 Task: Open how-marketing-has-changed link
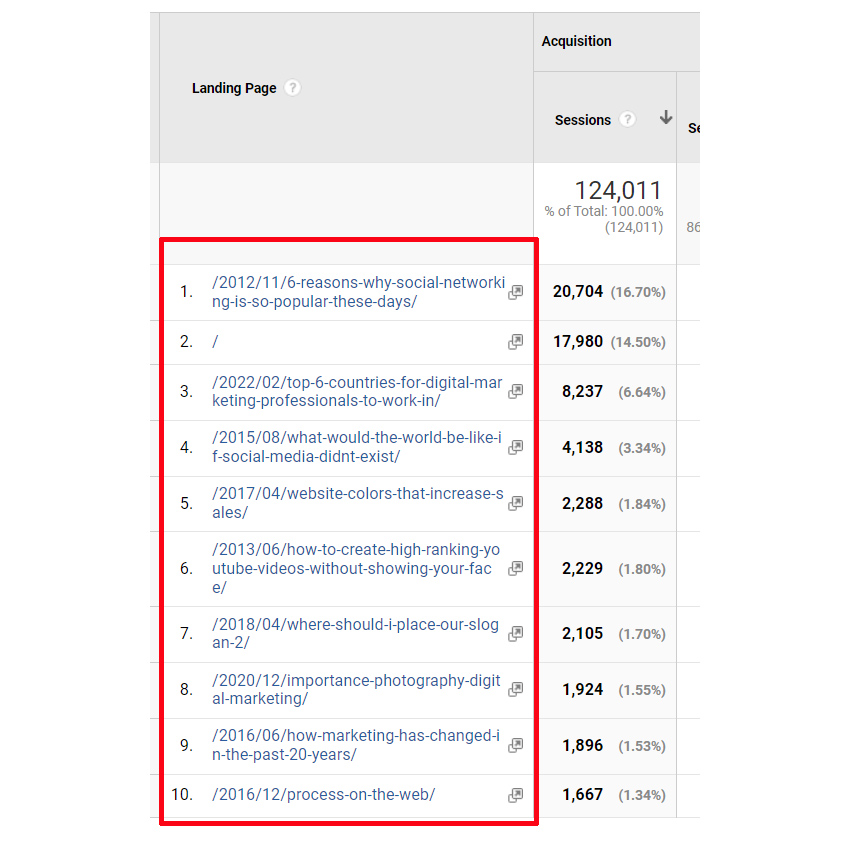[x=356, y=745]
